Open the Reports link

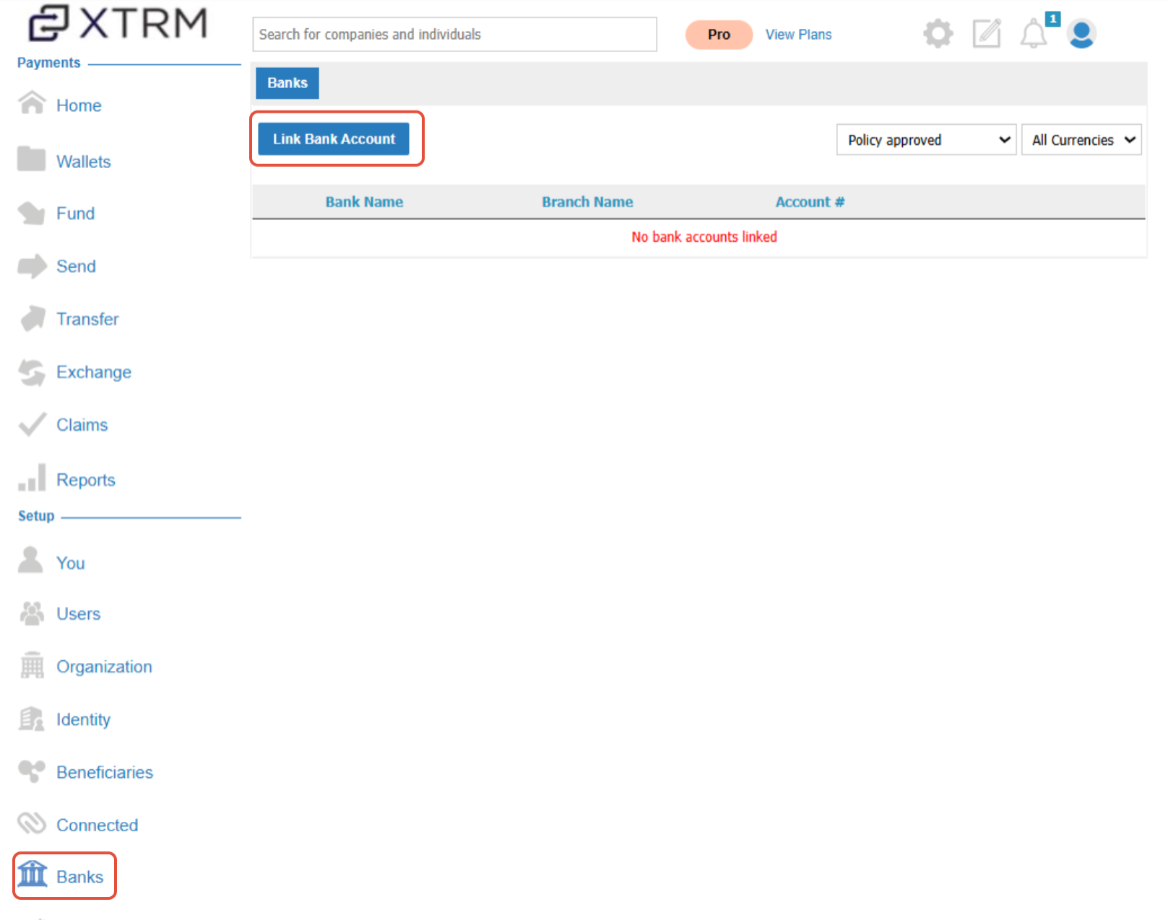click(x=86, y=480)
